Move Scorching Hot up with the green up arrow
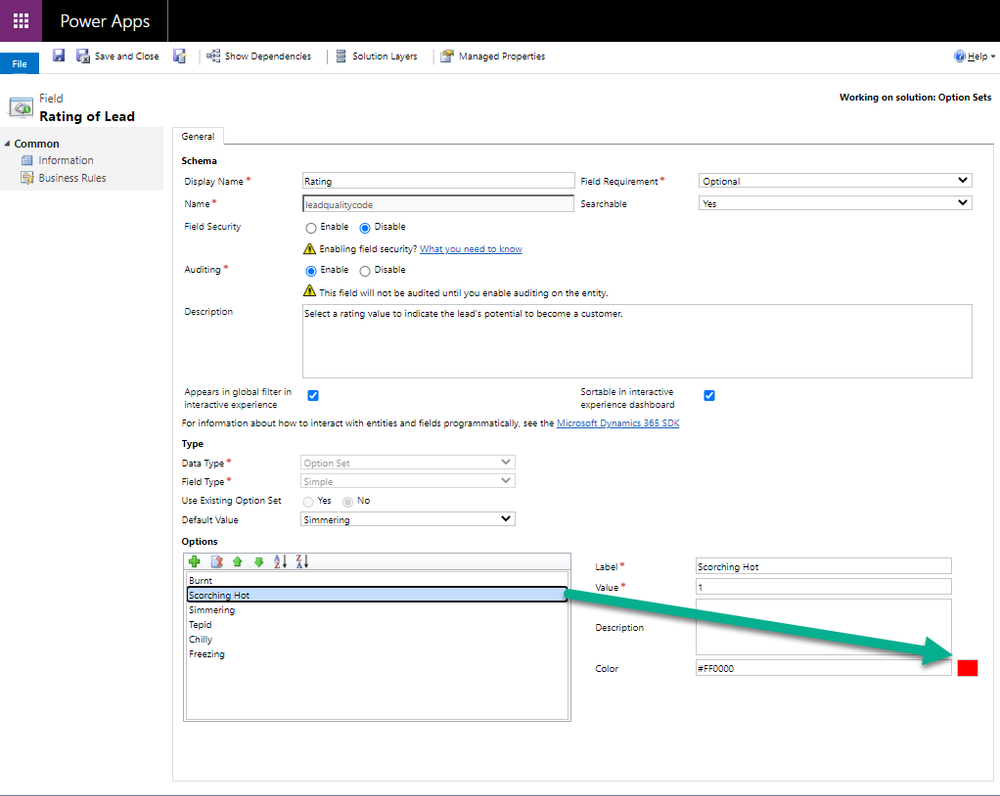Viewport: 1000px width, 796px height. click(x=237, y=562)
